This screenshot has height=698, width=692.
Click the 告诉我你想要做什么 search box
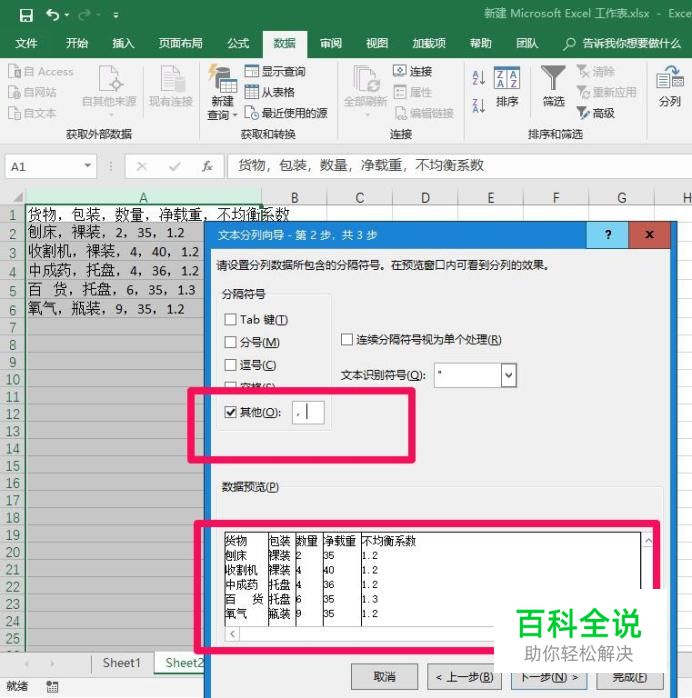(622, 43)
